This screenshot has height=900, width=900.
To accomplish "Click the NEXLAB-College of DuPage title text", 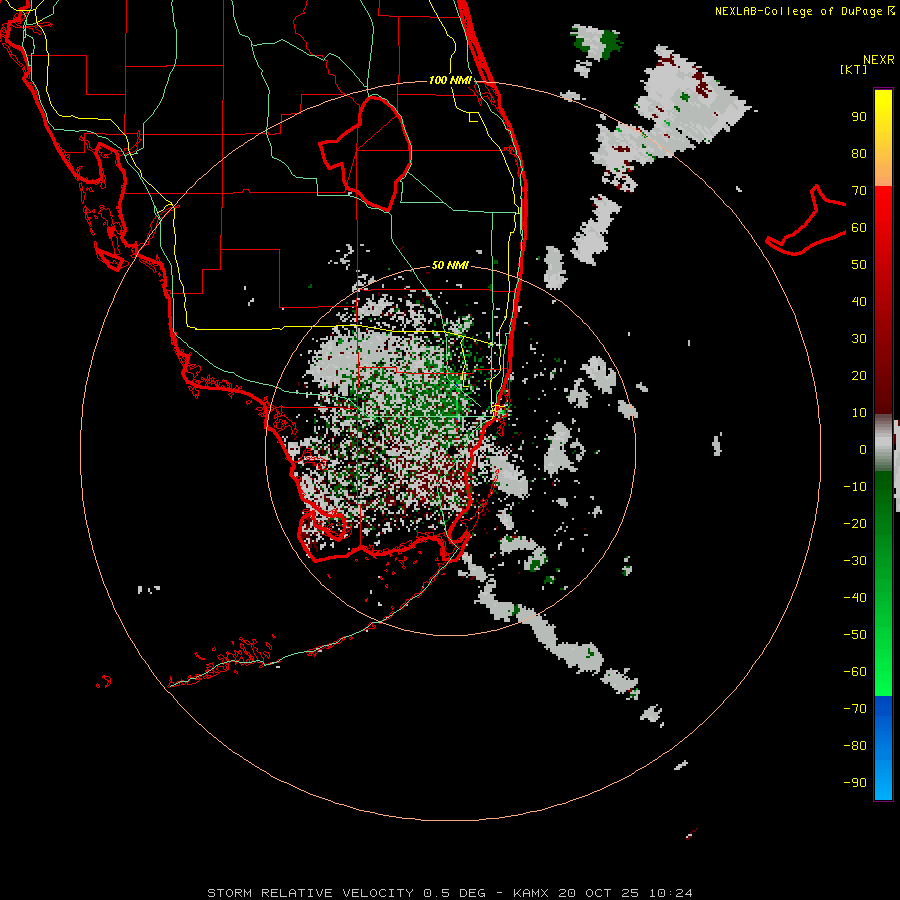I will pyautogui.click(x=798, y=11).
